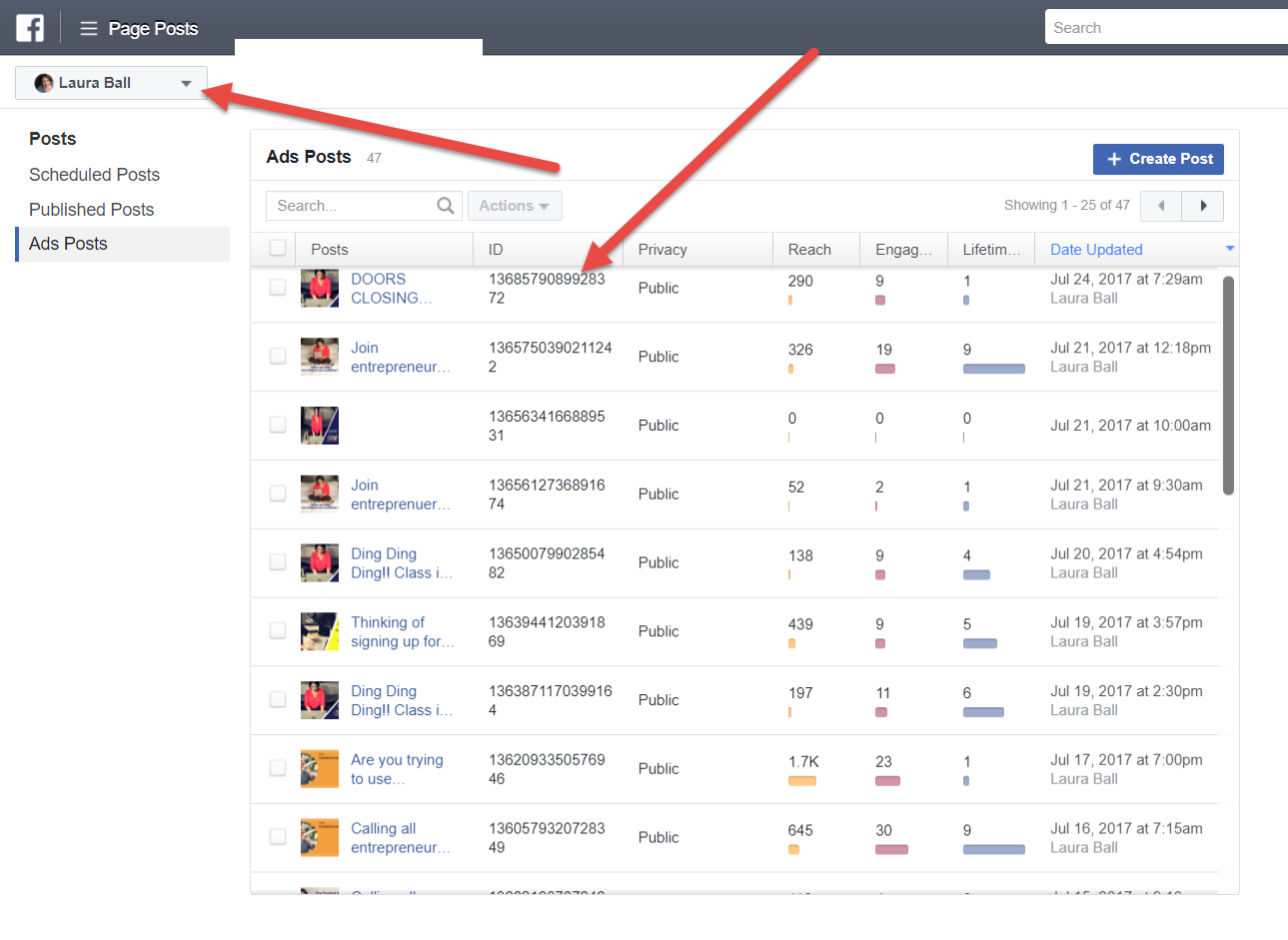This screenshot has width=1288, height=940.
Task: Toggle the select-all checkbox in header
Action: [278, 249]
